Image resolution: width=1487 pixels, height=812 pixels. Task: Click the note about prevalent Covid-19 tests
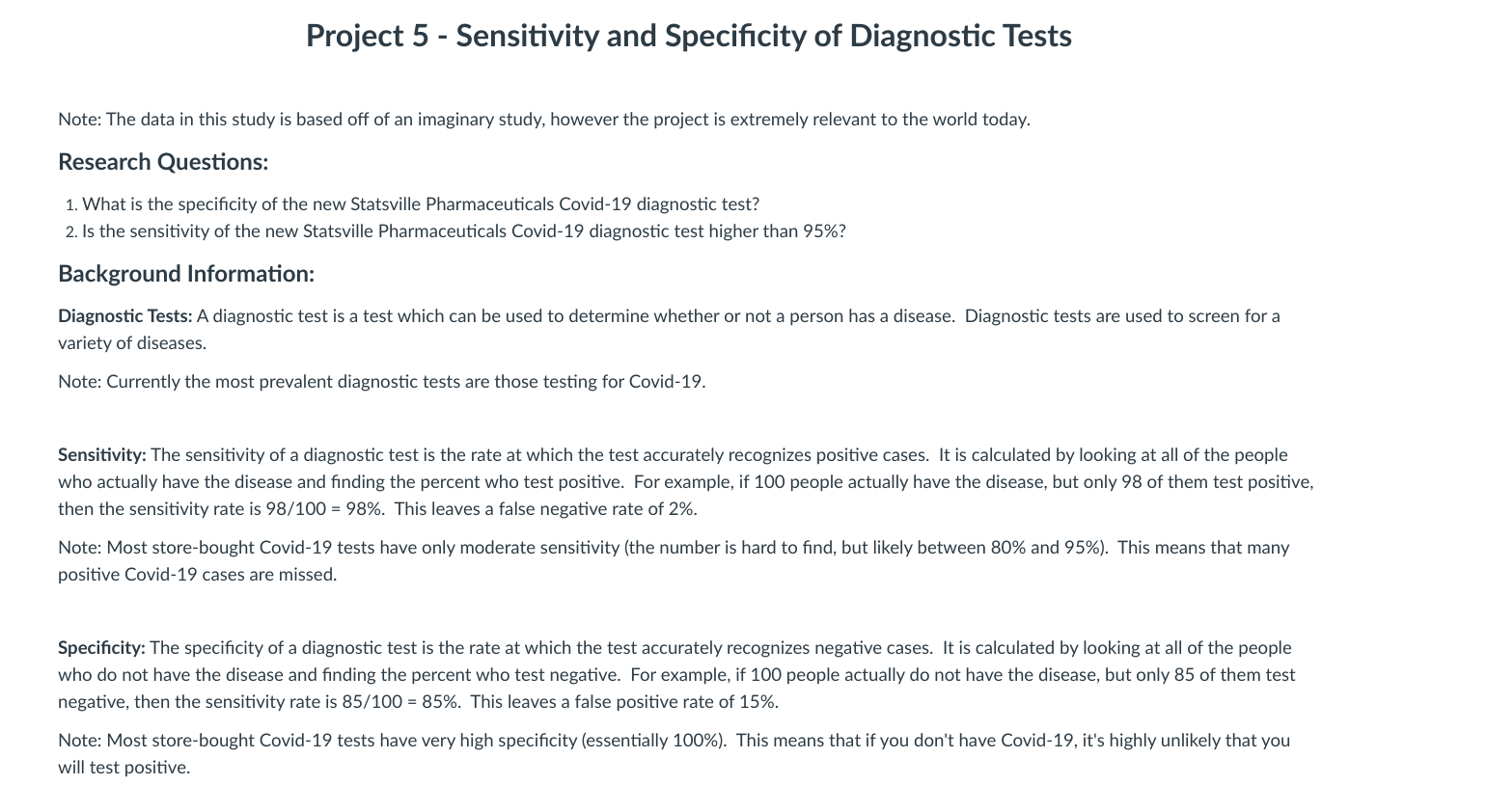point(382,382)
